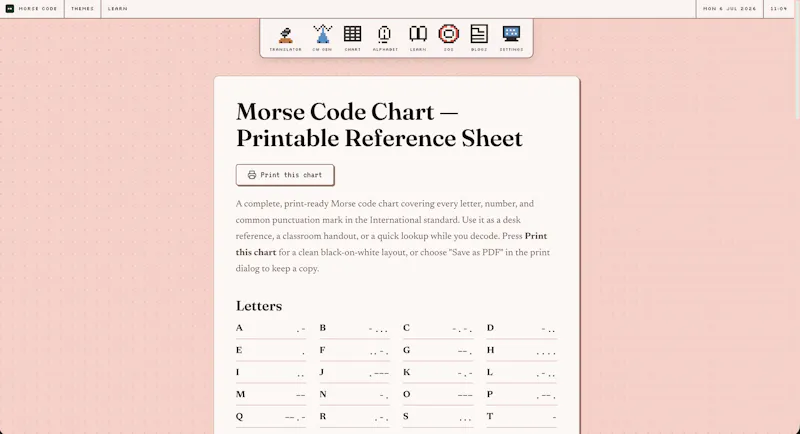800x434 pixels.
Task: Click the letter M chart entry
Action: click(x=271, y=395)
